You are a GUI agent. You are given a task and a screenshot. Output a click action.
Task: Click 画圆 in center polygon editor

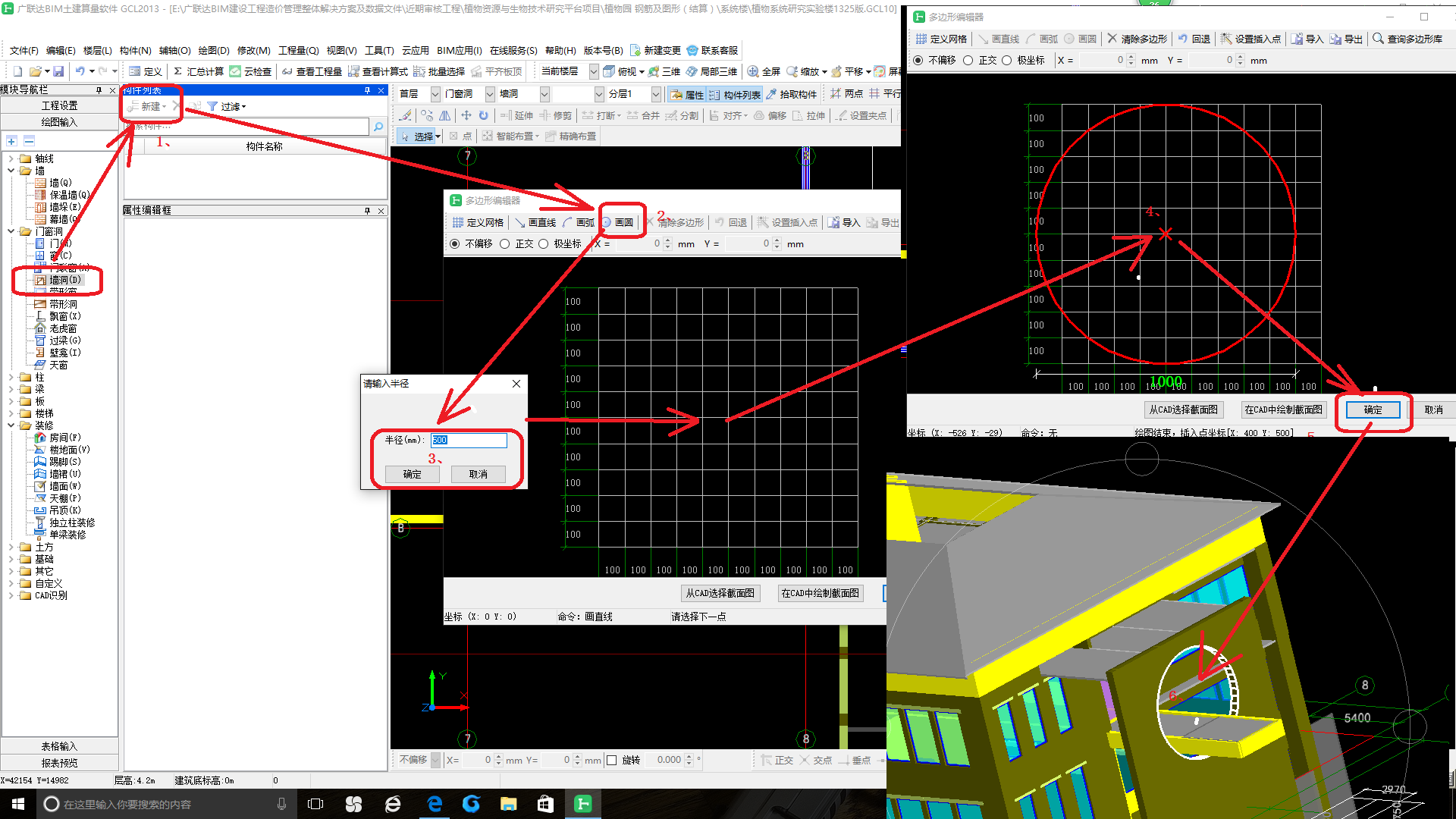pyautogui.click(x=618, y=222)
